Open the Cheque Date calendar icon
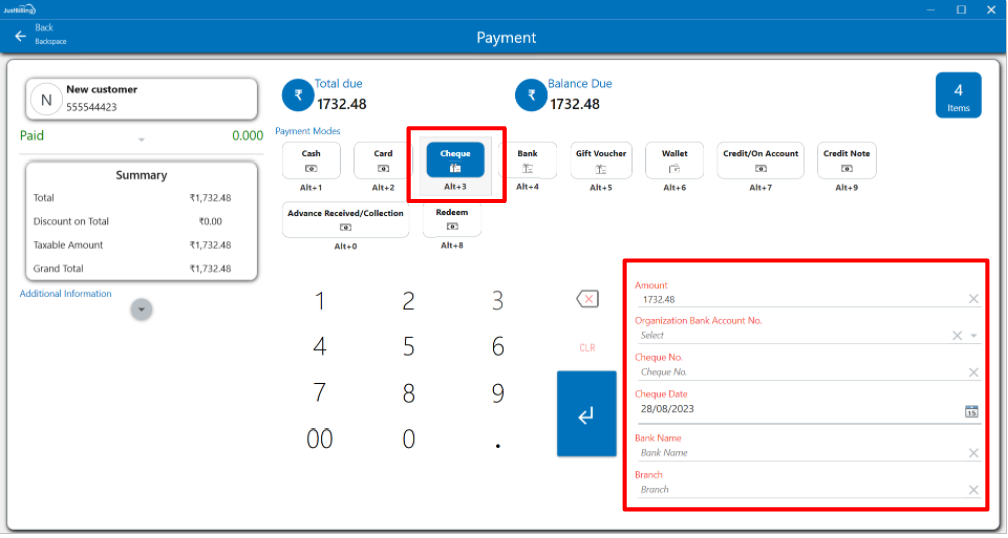This screenshot has height=538, width=1008. (971, 411)
